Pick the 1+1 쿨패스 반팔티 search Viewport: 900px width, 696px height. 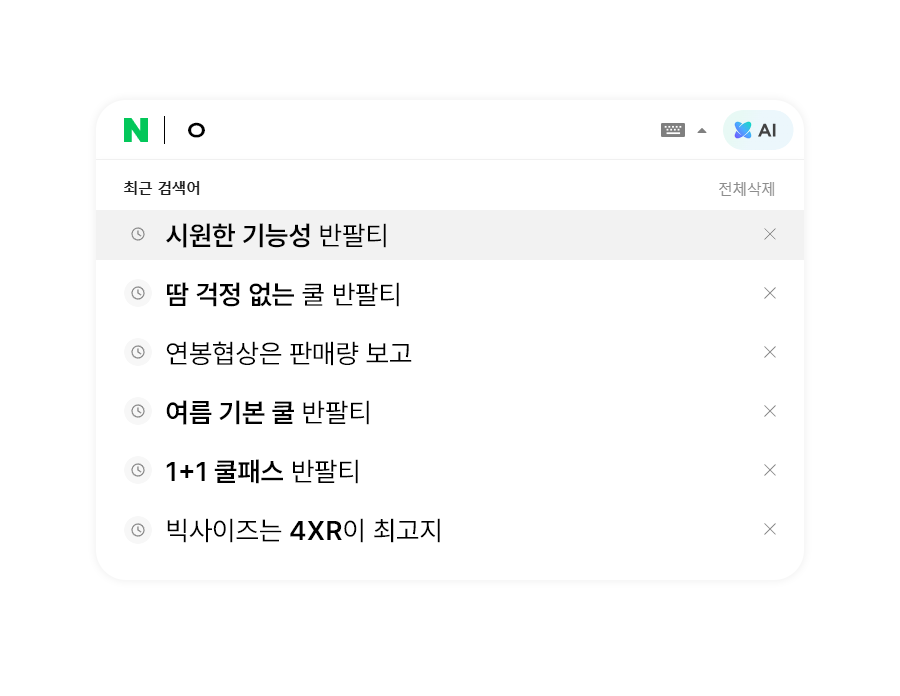click(x=263, y=471)
